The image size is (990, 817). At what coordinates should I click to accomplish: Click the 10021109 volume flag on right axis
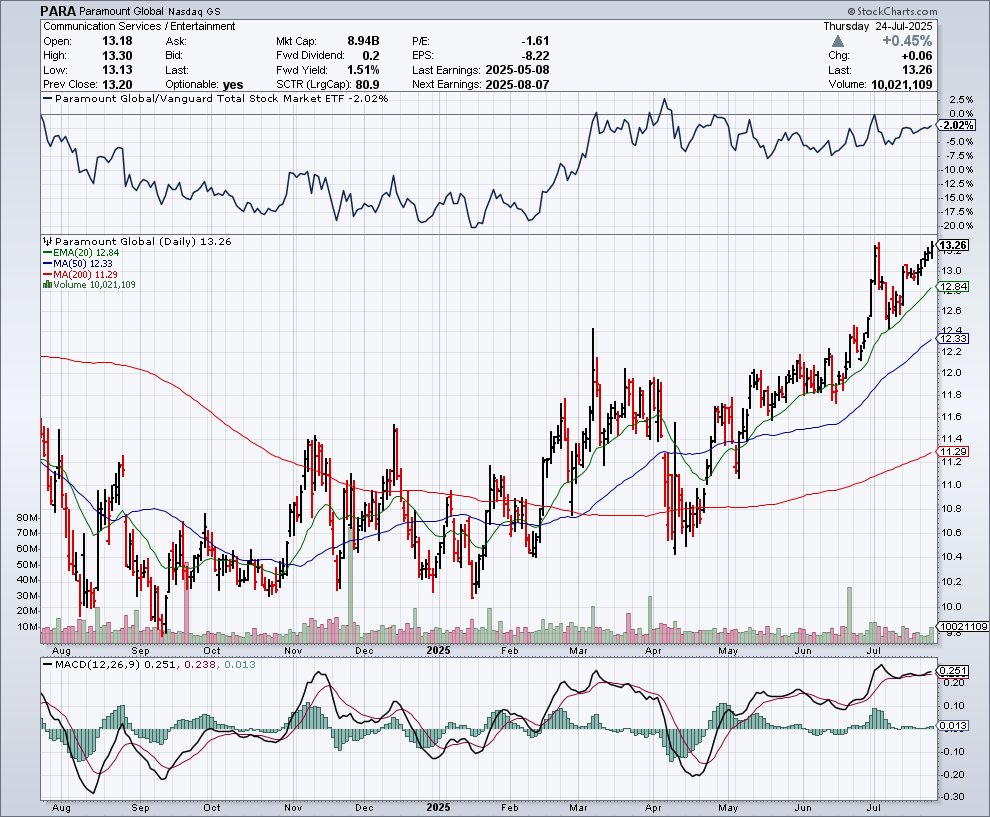(962, 626)
